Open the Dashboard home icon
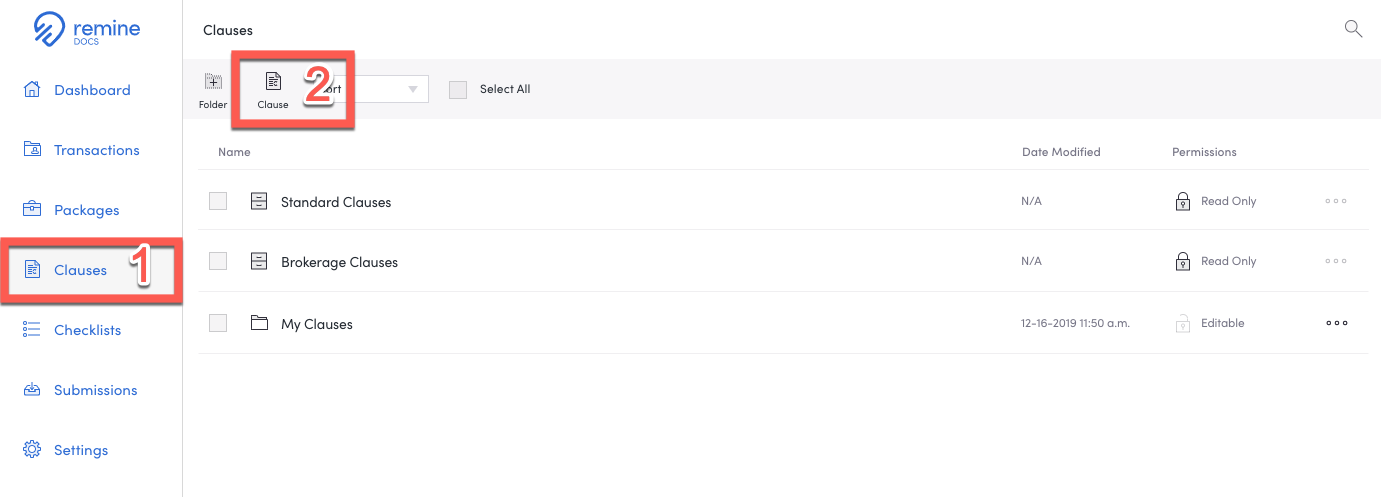This screenshot has height=497, width=1381. point(32,89)
